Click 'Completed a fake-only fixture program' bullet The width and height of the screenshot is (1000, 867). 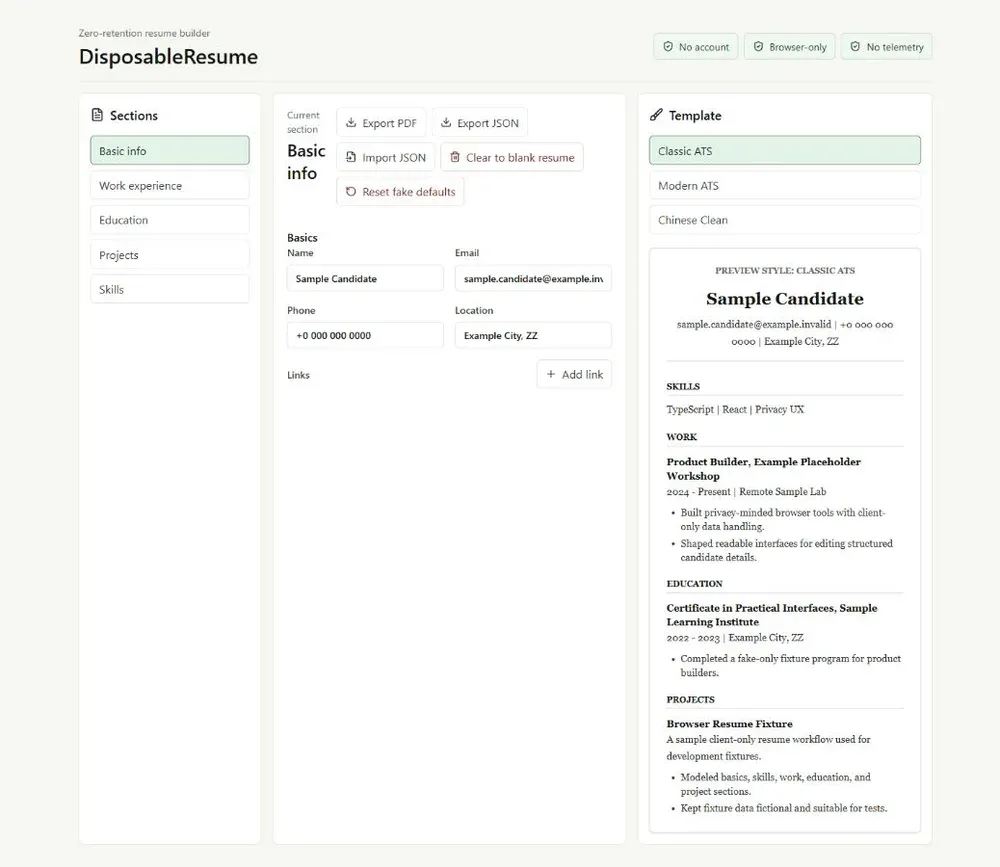point(791,665)
